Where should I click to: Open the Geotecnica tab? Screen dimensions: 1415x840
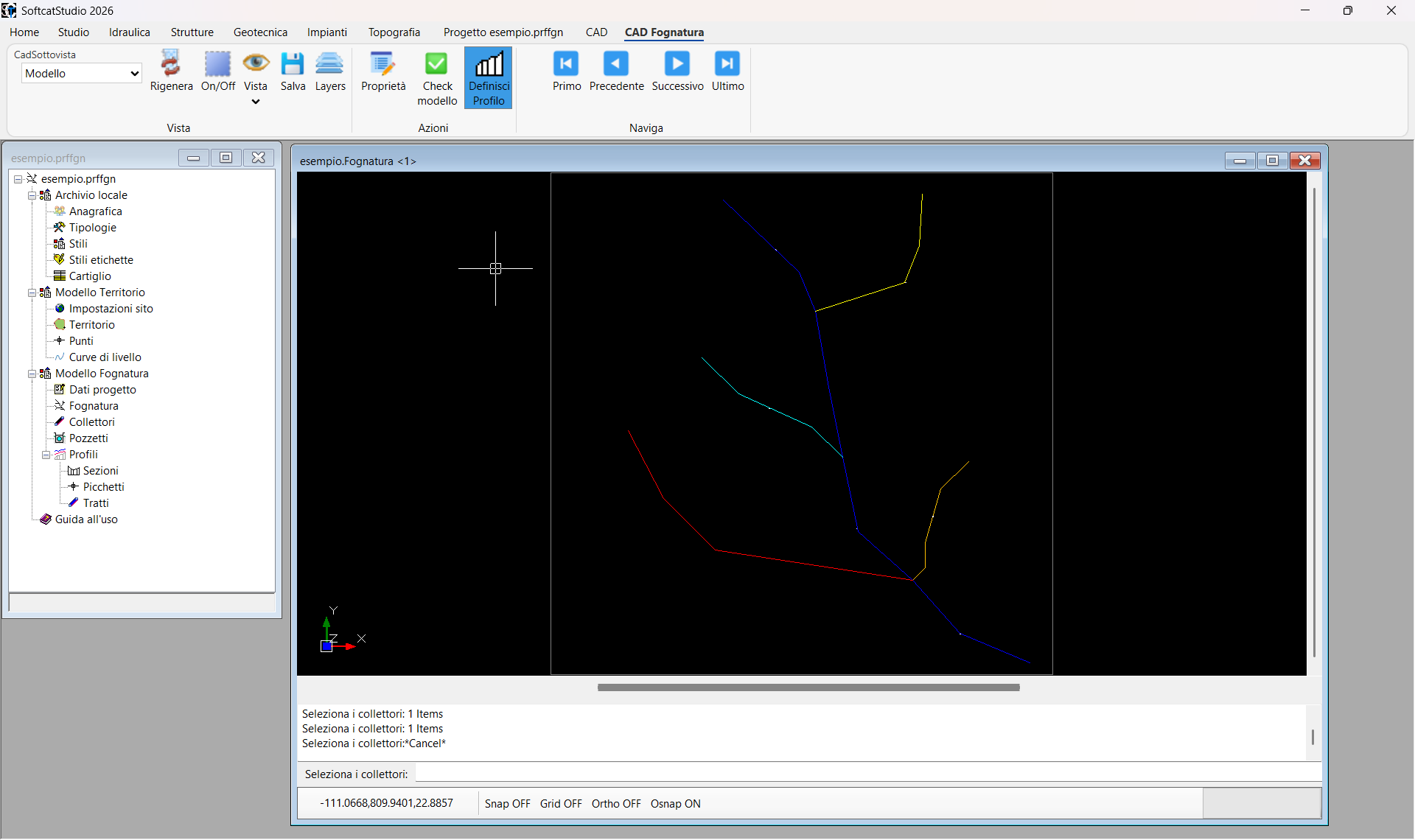(x=260, y=32)
